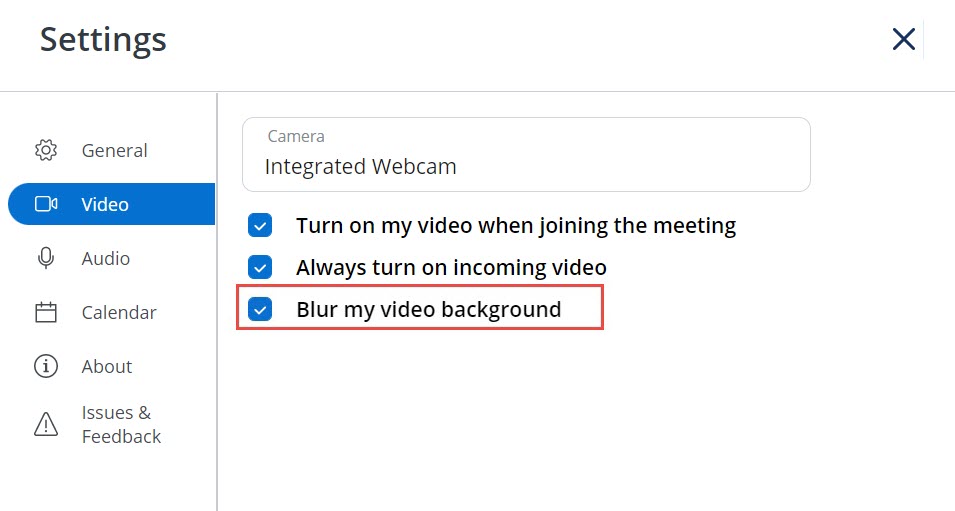Go to the Calendar settings section
955x511 pixels.
click(111, 312)
